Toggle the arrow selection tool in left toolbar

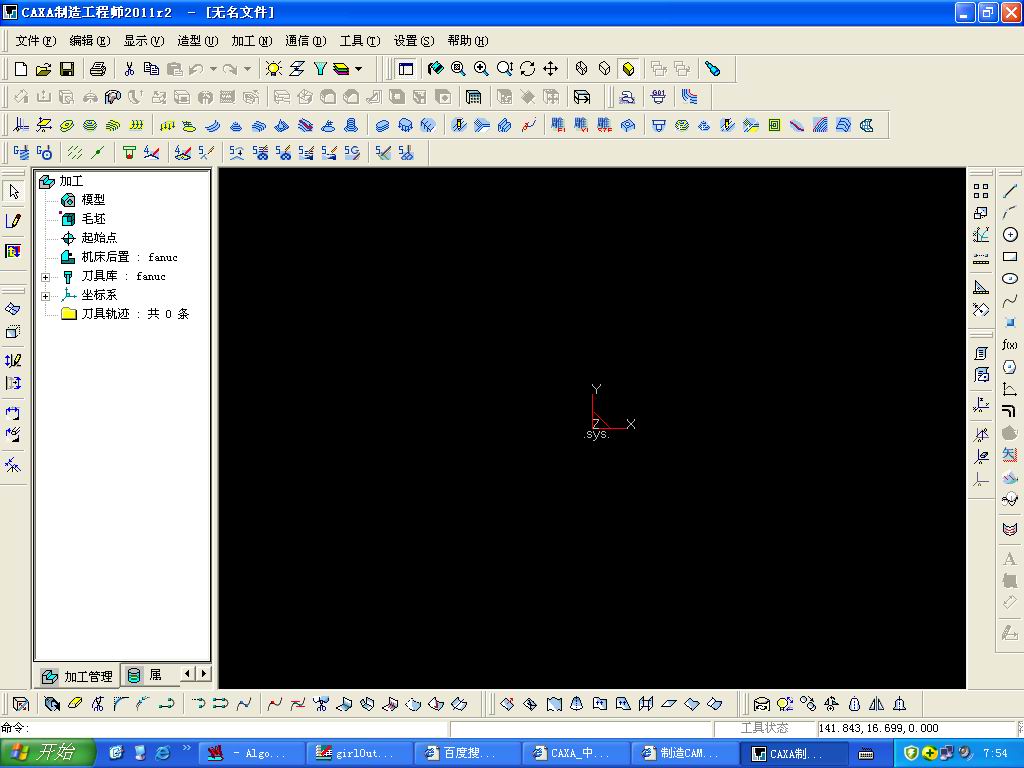tap(14, 191)
